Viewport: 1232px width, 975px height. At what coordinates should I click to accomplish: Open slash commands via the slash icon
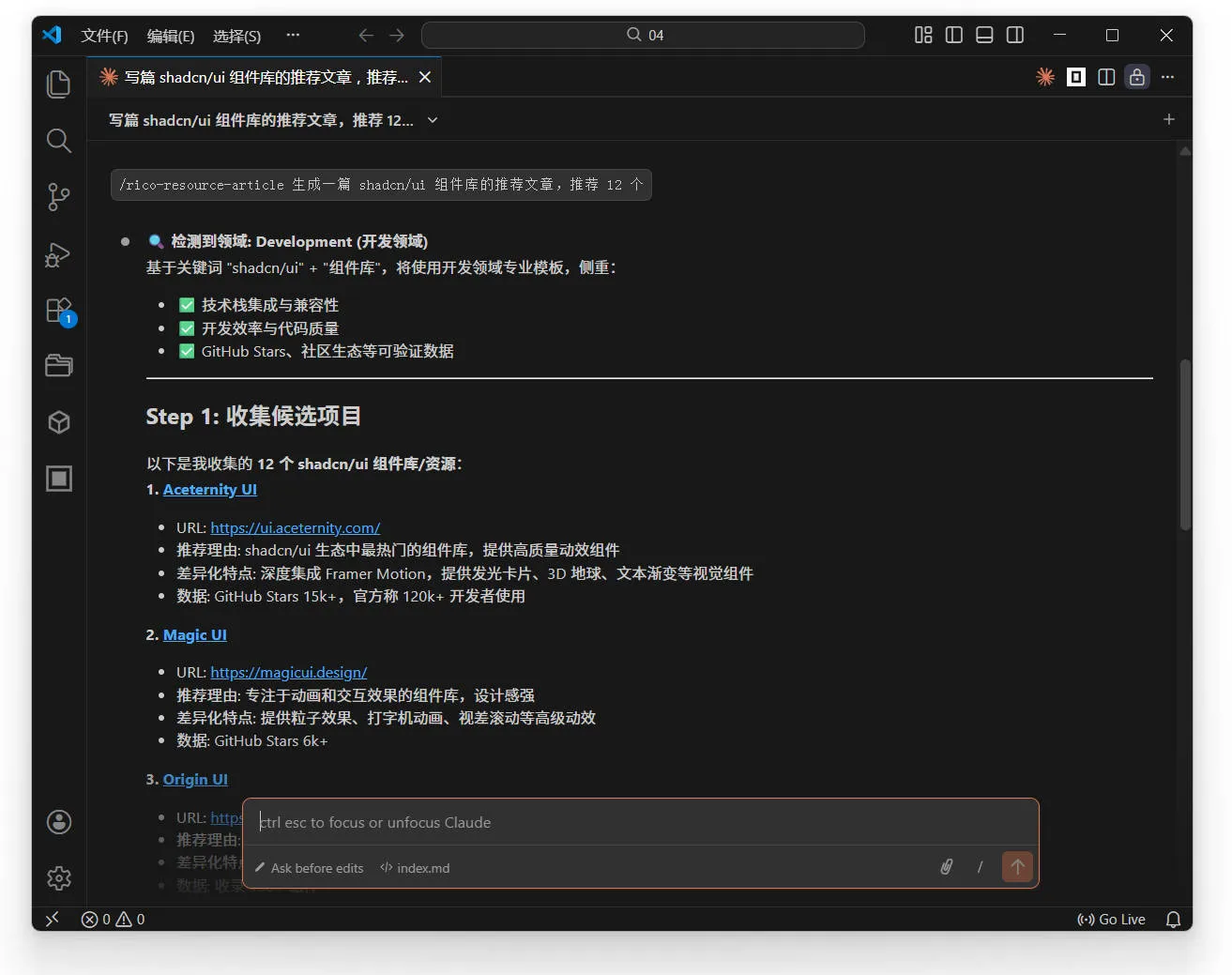pos(980,867)
